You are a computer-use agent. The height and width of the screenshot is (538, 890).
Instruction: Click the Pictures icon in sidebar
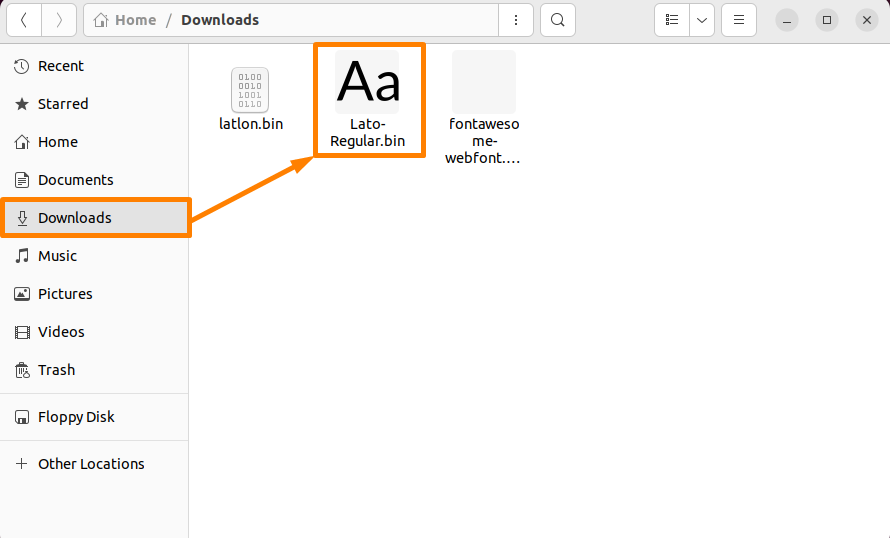[22, 294]
